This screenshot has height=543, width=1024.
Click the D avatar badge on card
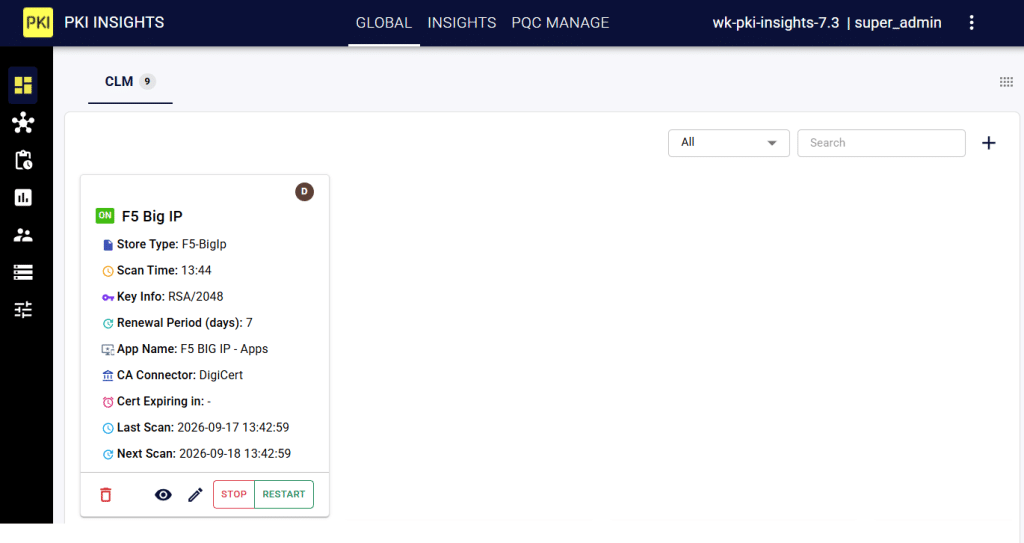click(x=304, y=191)
